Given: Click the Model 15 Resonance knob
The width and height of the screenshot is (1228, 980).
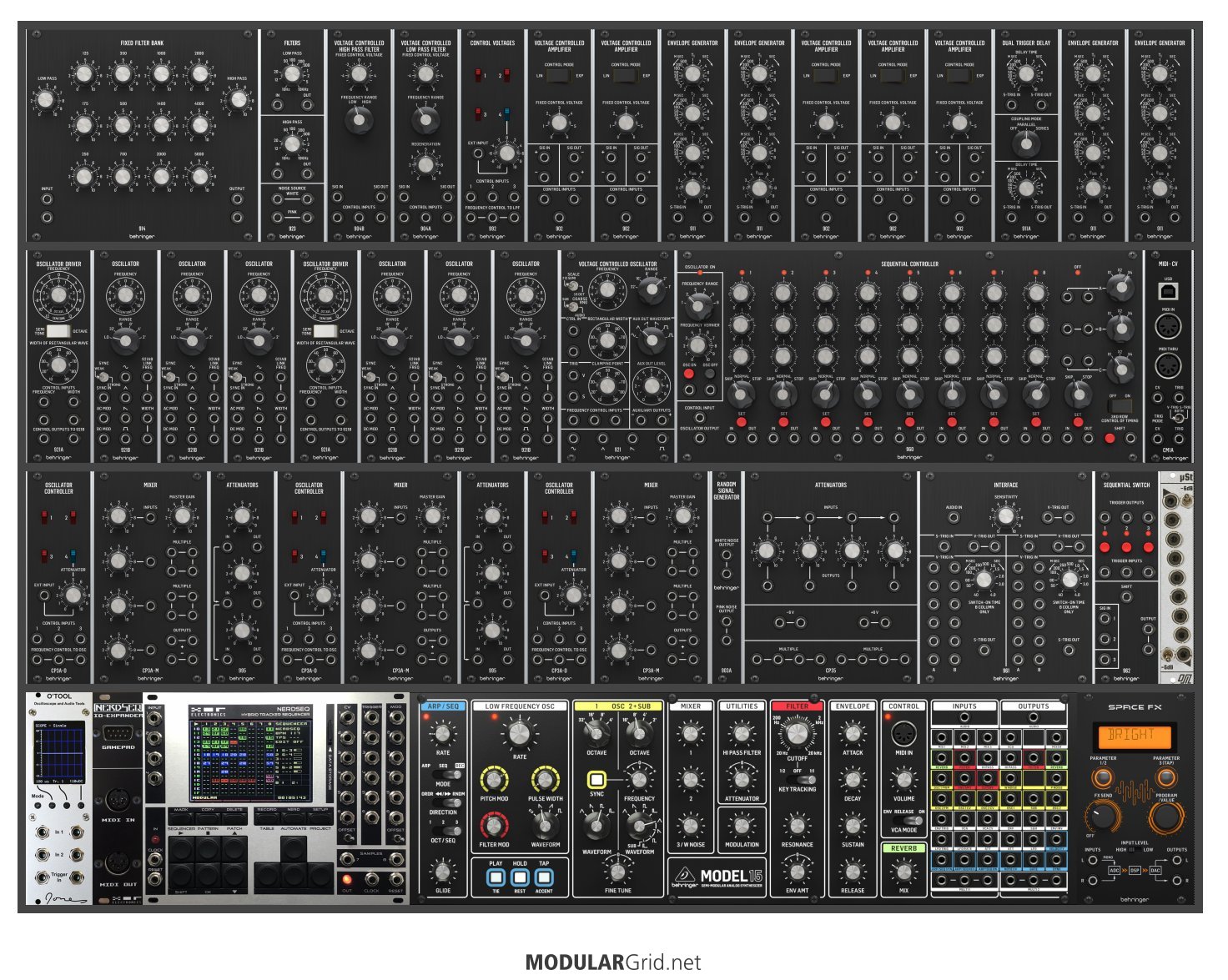Looking at the screenshot, I should pos(797,827).
